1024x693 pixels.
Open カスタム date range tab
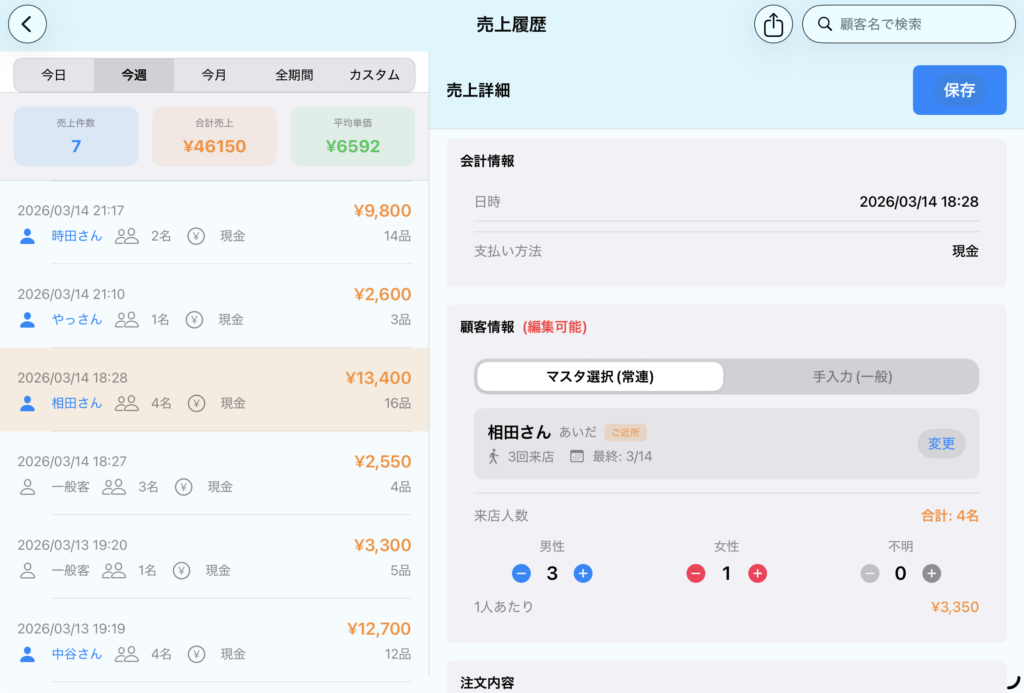coord(374,75)
